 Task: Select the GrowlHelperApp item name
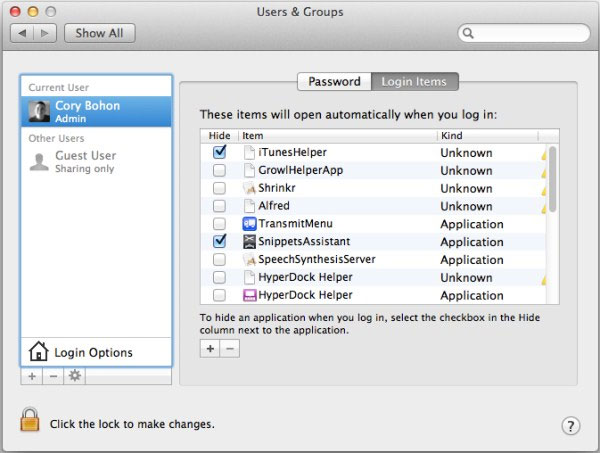300,170
